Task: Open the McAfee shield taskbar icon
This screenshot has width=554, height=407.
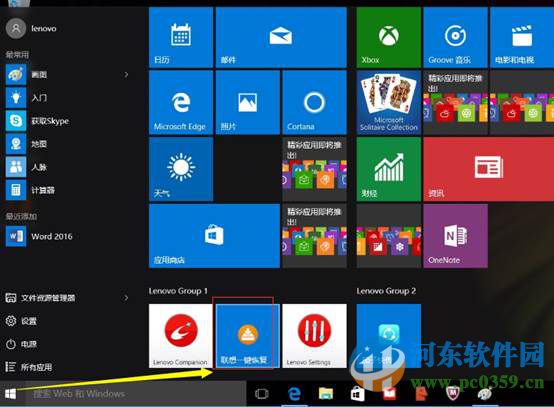Action: (x=453, y=394)
